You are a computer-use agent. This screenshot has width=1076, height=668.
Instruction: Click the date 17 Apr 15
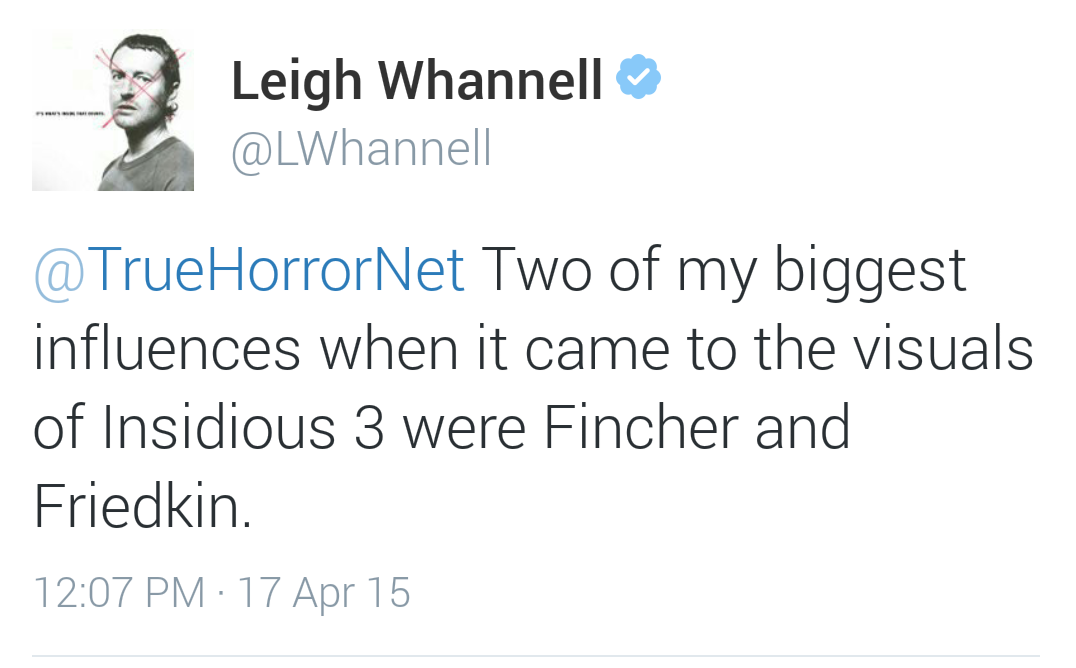coord(324,591)
